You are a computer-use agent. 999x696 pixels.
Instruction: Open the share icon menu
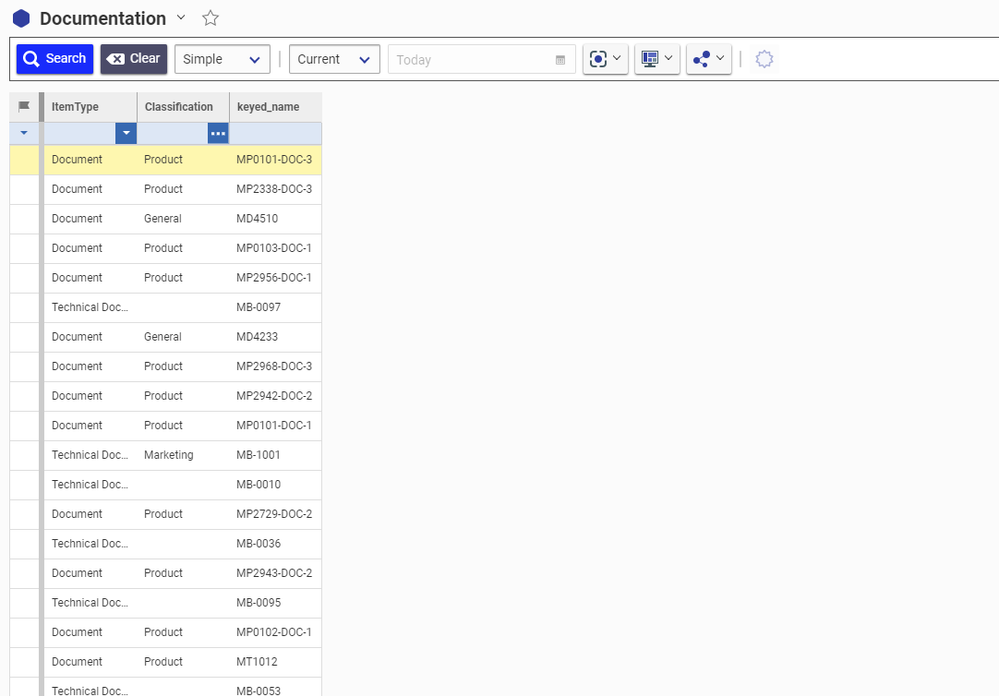(709, 59)
